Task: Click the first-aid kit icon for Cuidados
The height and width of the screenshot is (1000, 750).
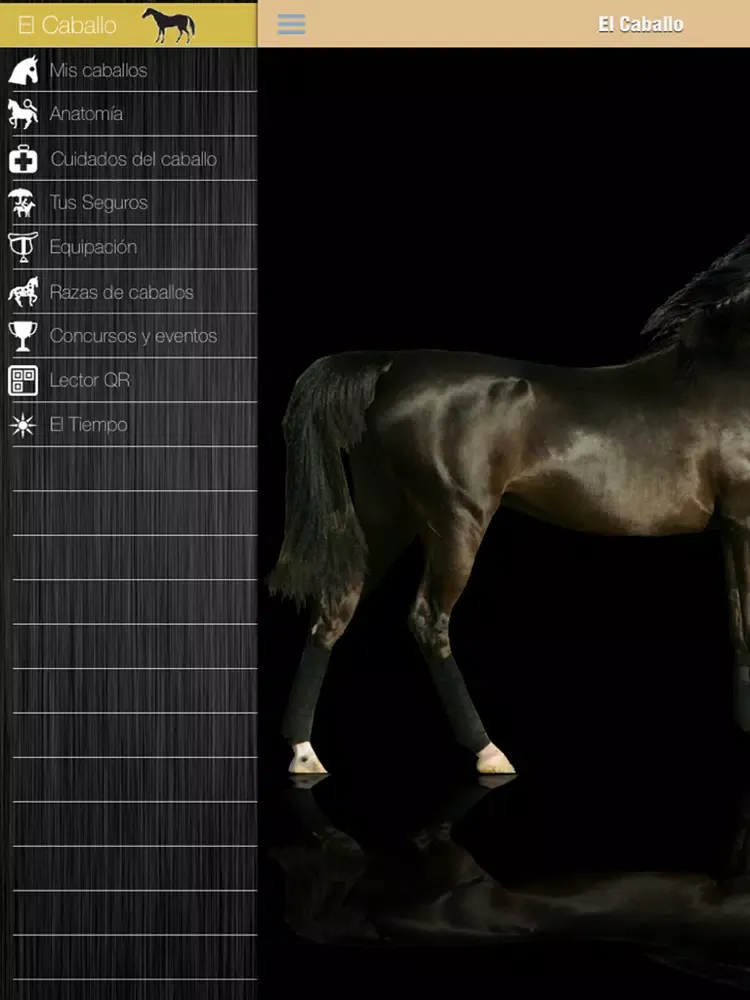Action: pyautogui.click(x=23, y=159)
